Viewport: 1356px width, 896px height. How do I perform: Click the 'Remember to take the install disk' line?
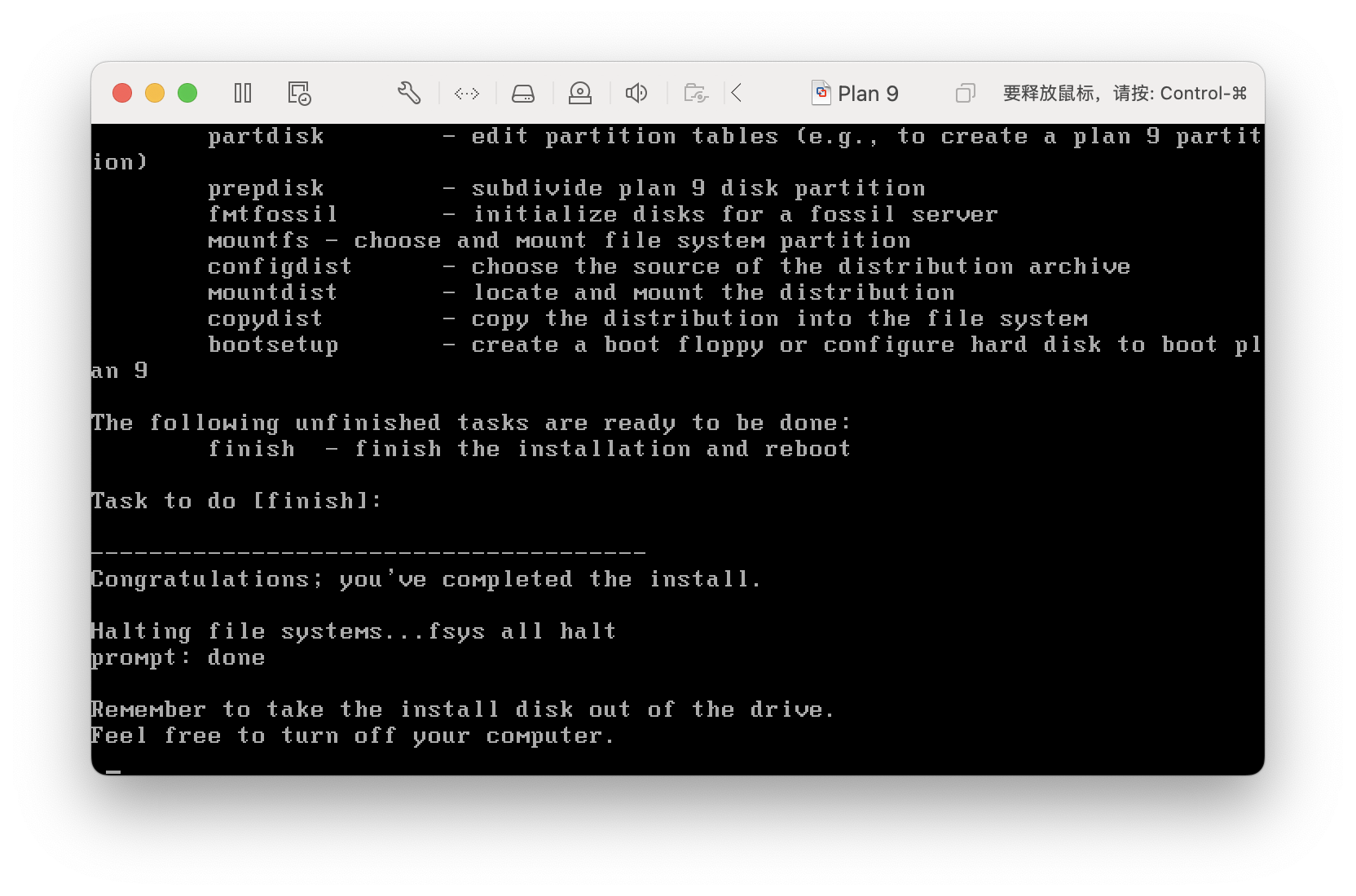pos(463,709)
